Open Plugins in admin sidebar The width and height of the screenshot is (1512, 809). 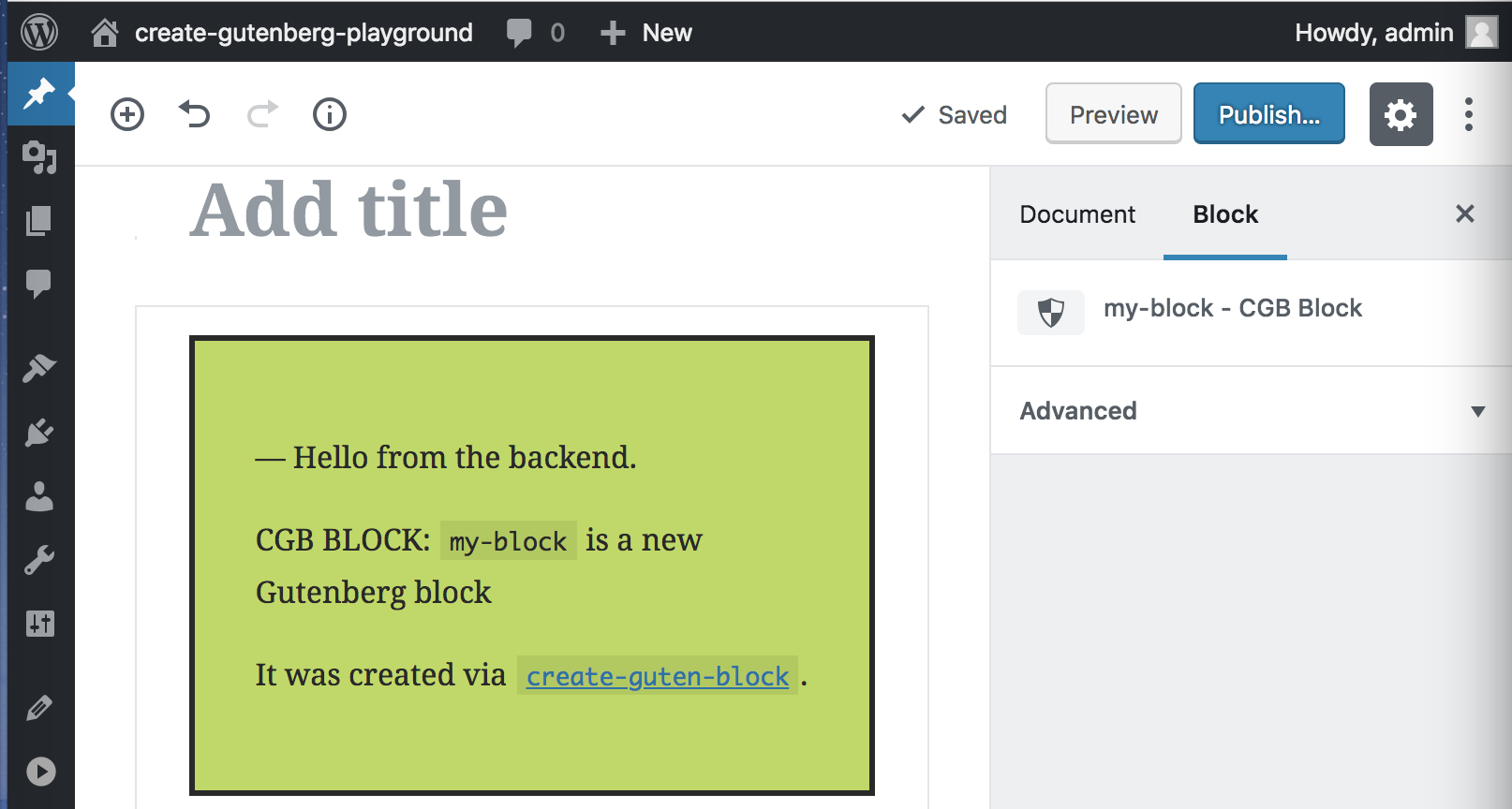(x=39, y=432)
